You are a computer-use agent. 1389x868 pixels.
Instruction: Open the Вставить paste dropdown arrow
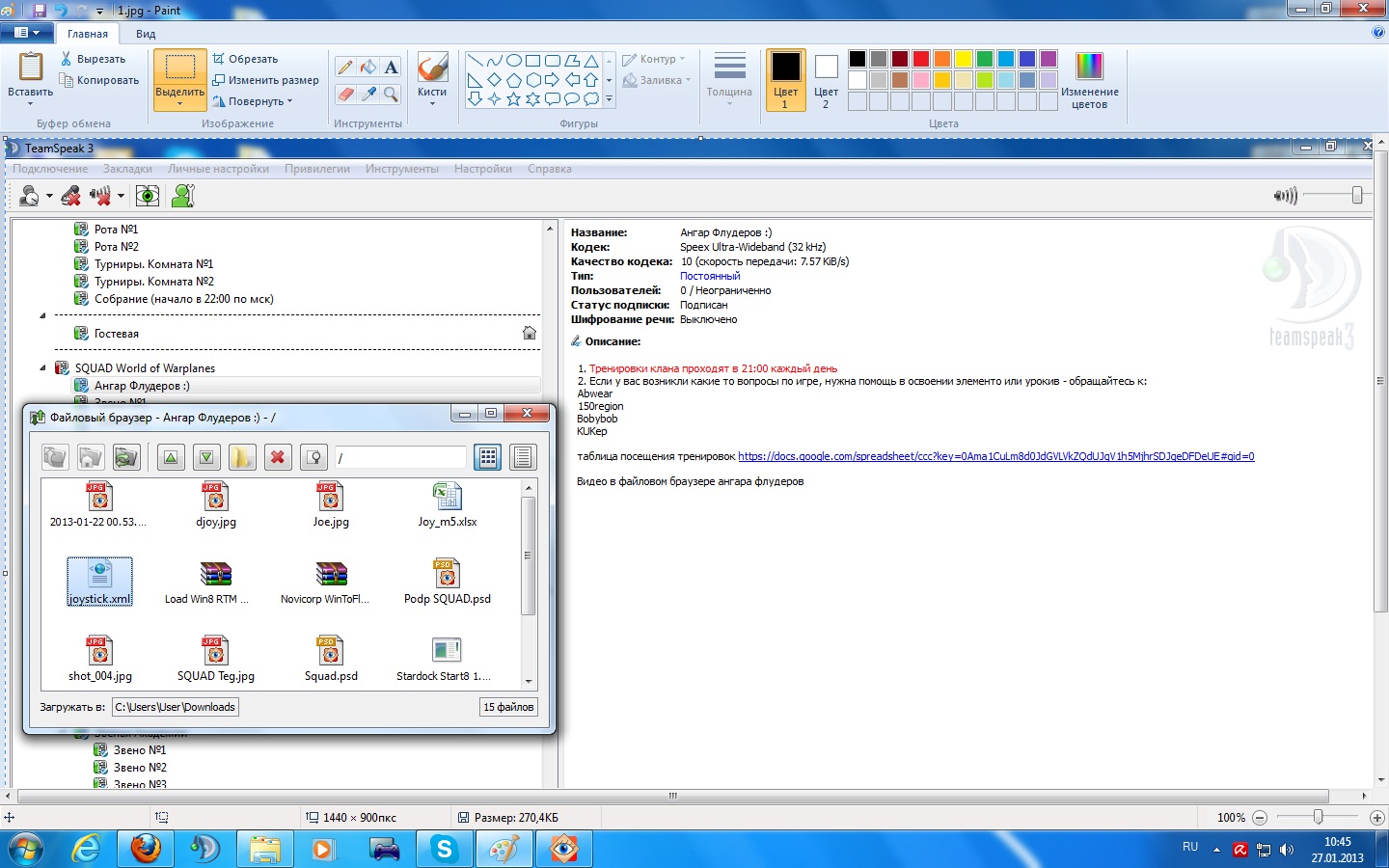pos(30,103)
